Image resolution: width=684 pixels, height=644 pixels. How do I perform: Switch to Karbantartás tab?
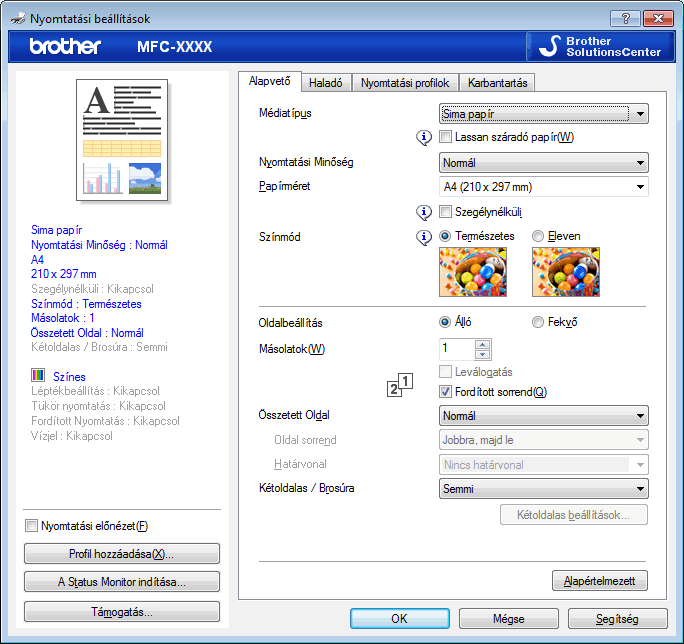tap(497, 82)
